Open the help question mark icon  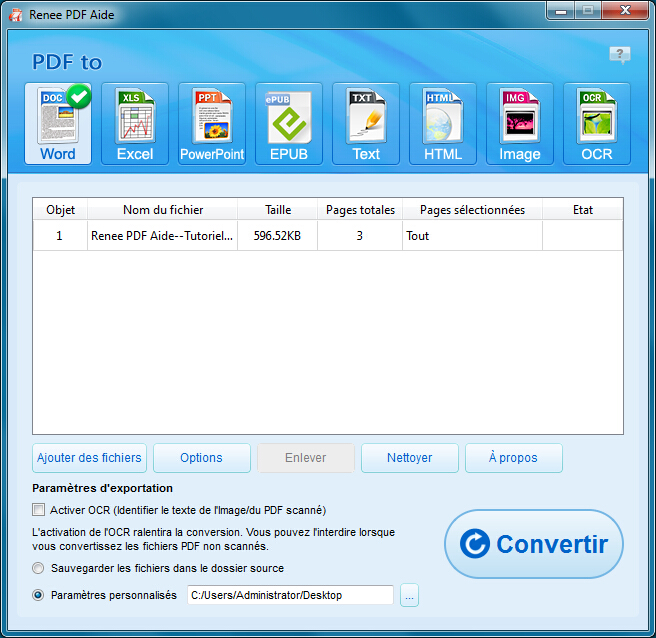[620, 54]
